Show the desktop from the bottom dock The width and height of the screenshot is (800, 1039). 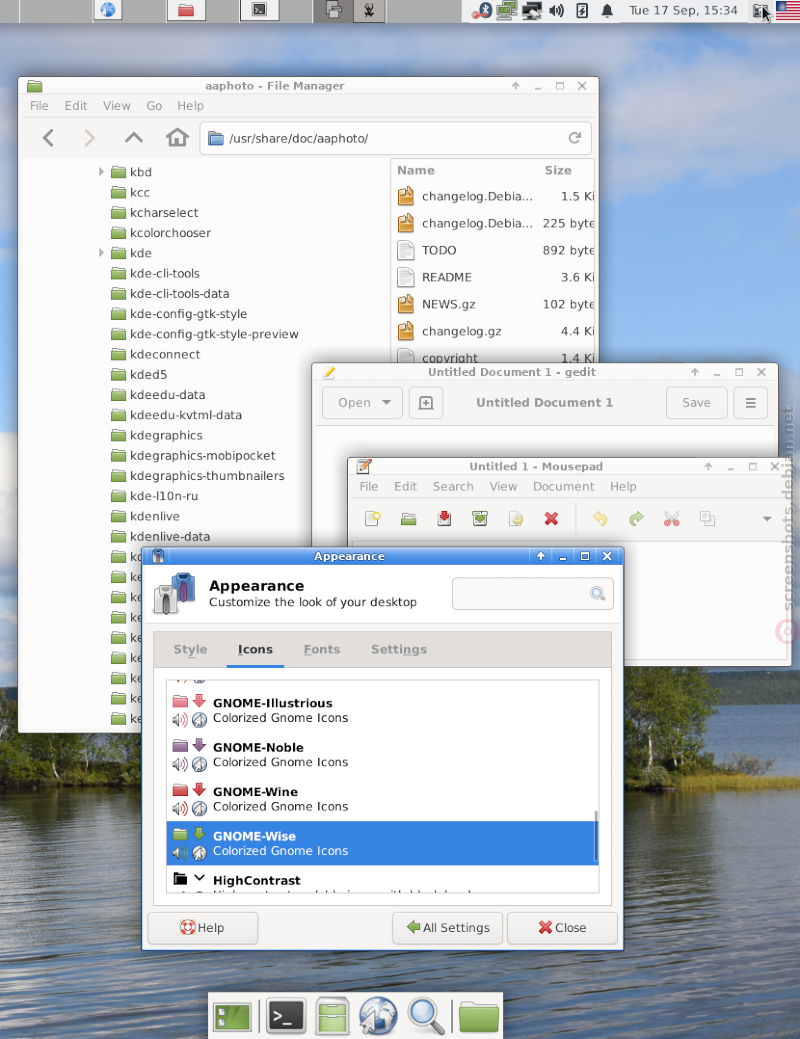point(233,1015)
